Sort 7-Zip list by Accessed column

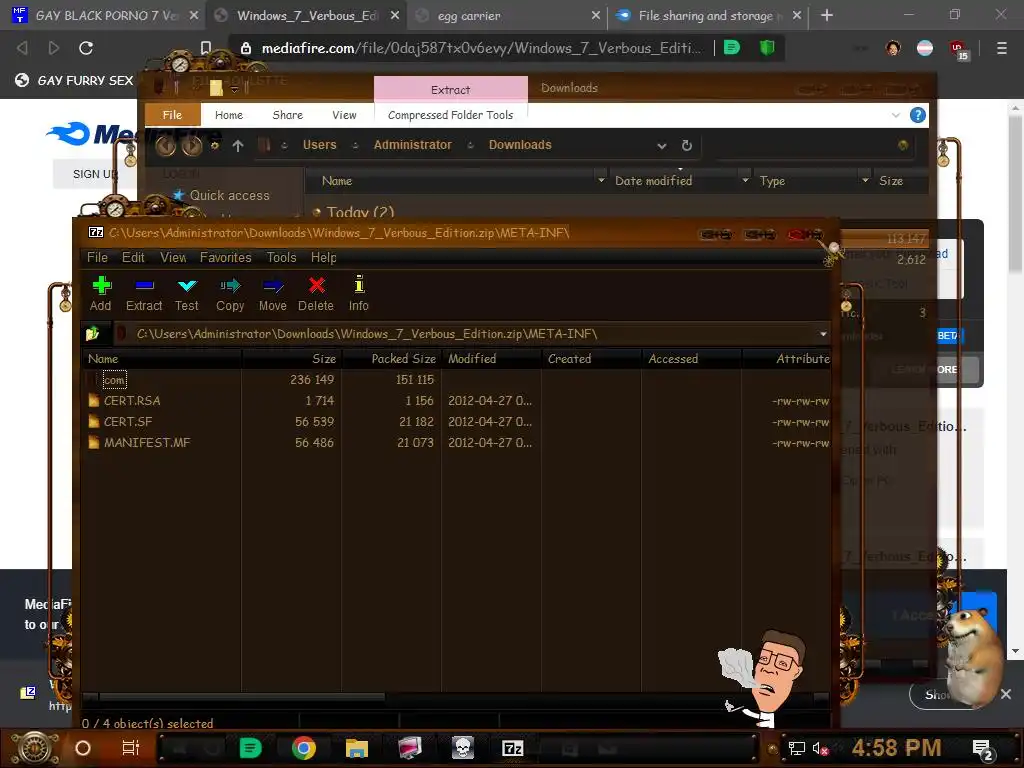tap(691, 359)
